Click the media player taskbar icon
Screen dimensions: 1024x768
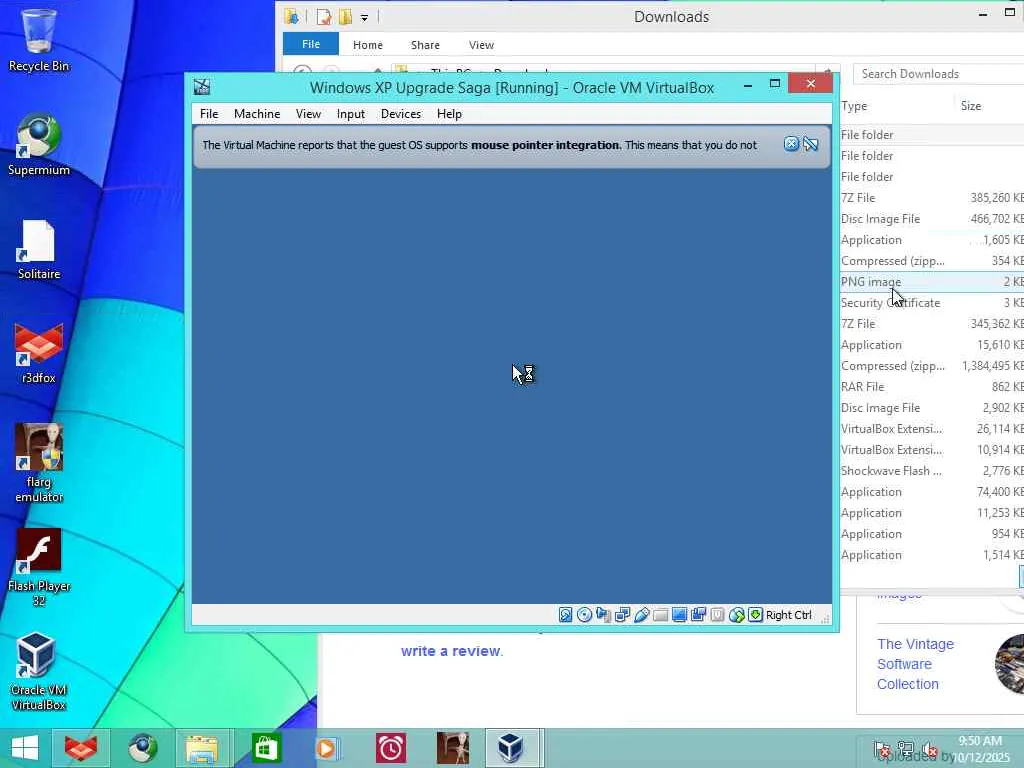coord(327,748)
